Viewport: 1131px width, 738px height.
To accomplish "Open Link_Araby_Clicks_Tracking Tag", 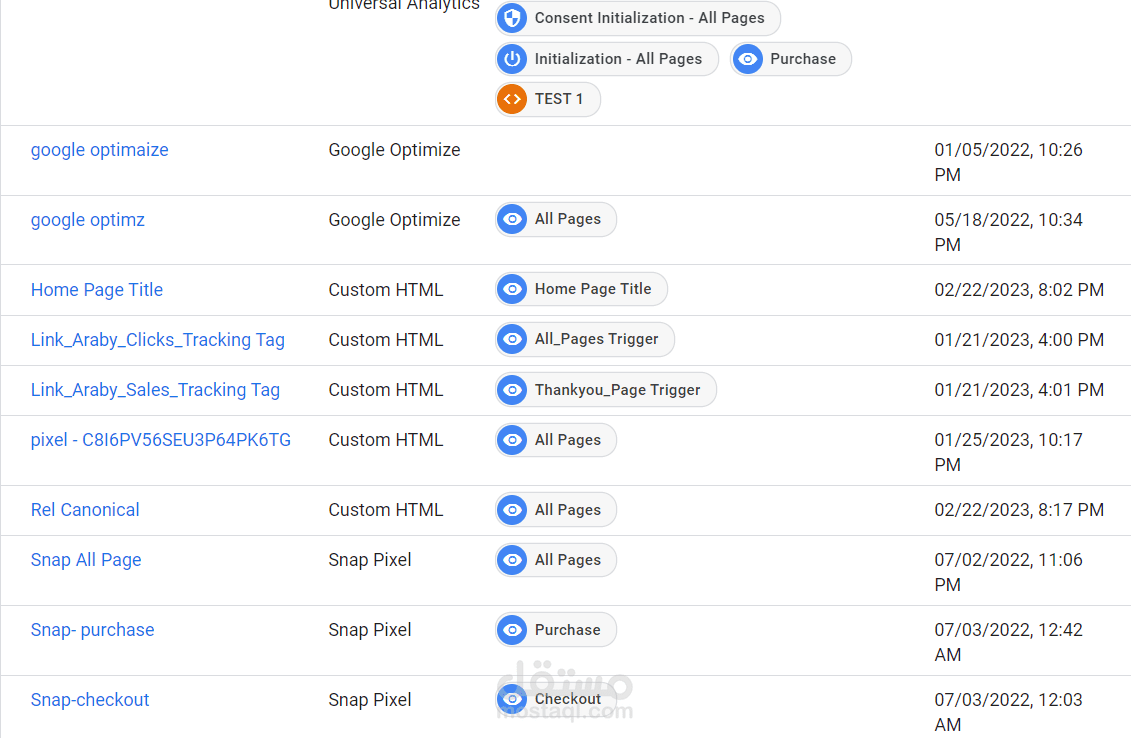I will click(158, 340).
